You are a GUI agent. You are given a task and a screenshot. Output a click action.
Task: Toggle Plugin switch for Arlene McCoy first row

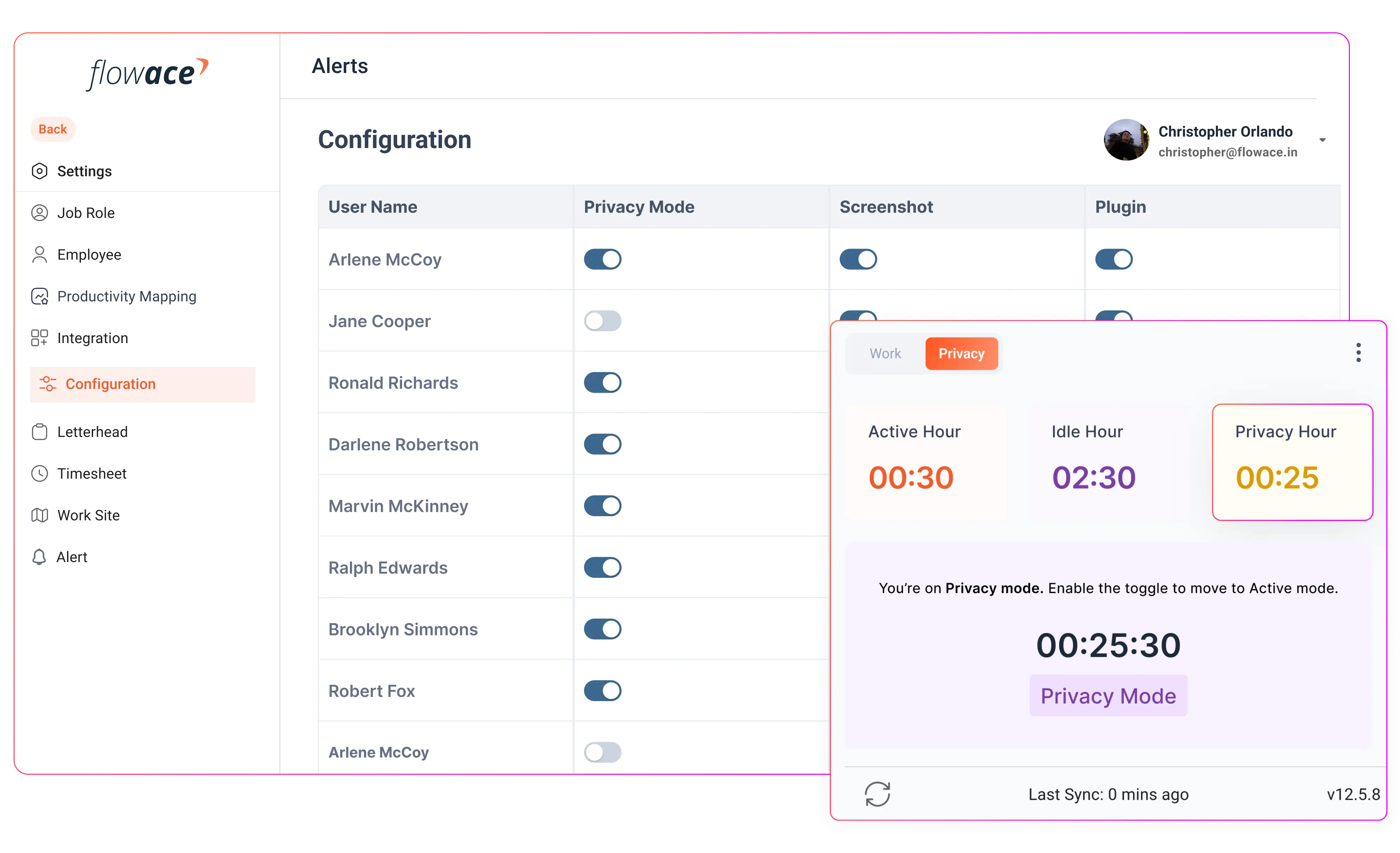pos(1114,259)
